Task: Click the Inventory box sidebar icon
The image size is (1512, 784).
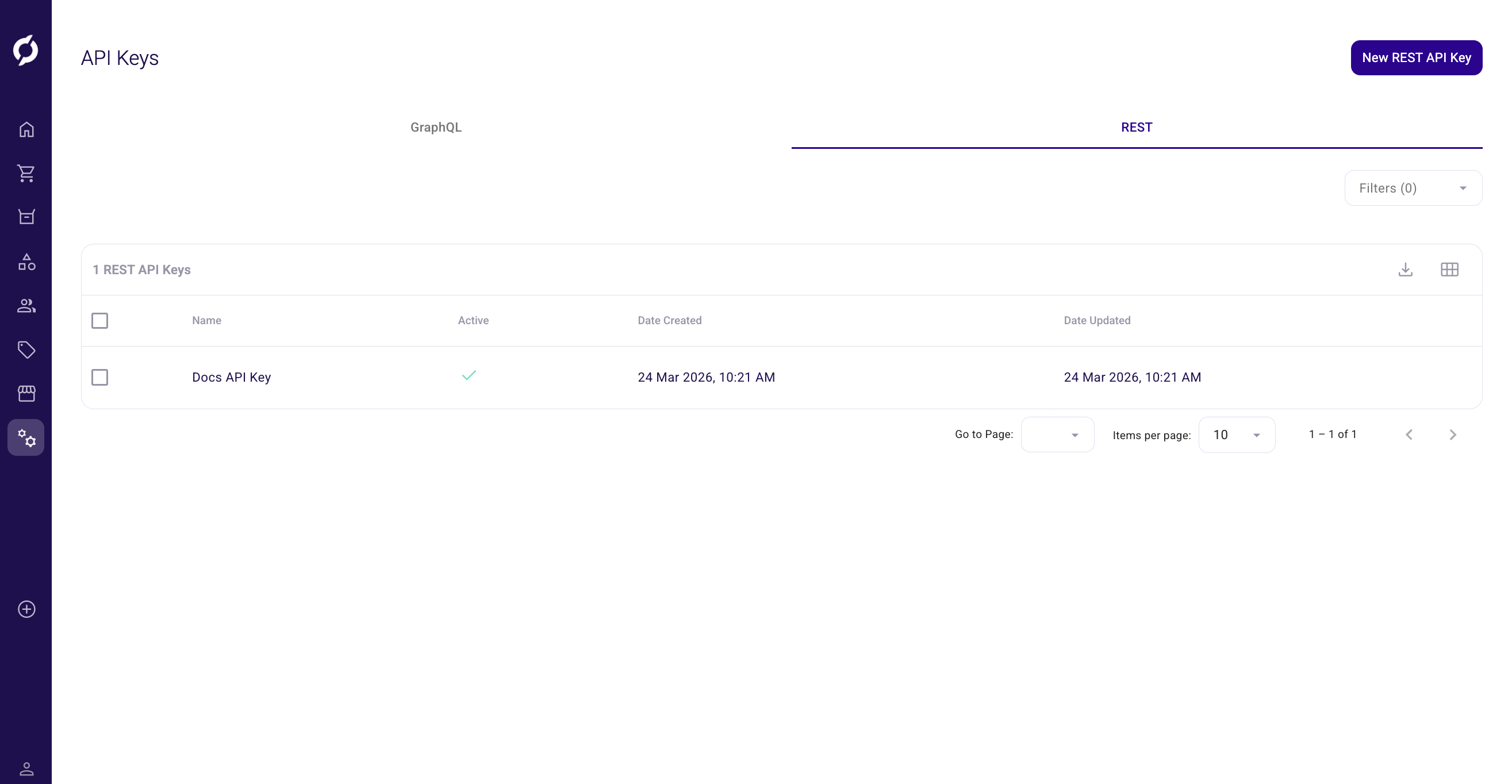Action: tap(26, 217)
